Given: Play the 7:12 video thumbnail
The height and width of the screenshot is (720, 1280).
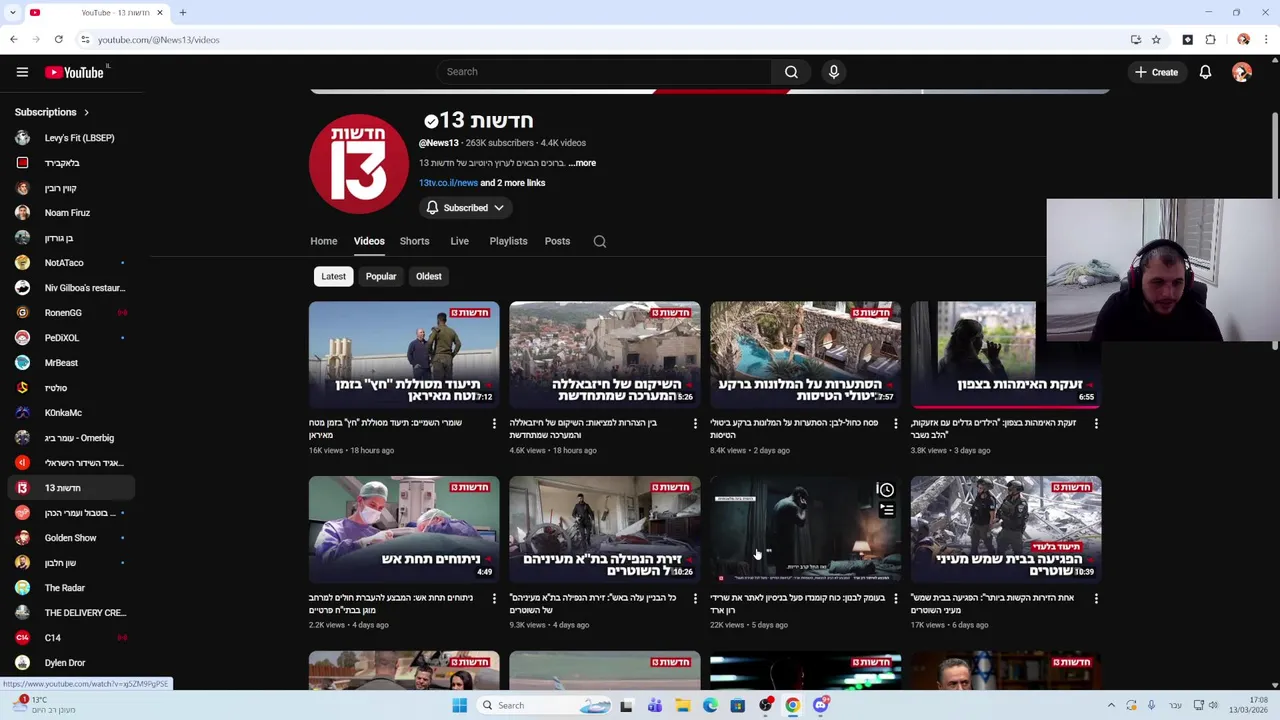Looking at the screenshot, I should 404,355.
